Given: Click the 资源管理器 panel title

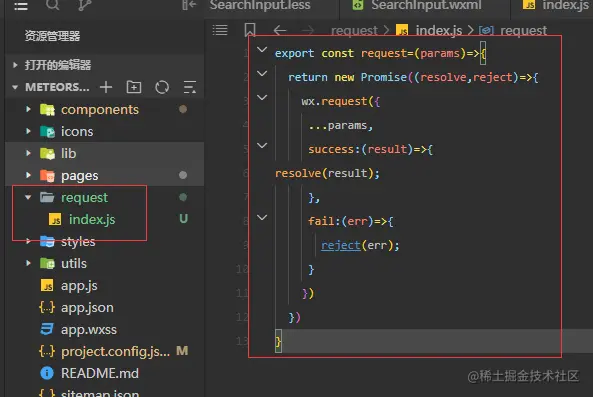Looking at the screenshot, I should click(52, 36).
